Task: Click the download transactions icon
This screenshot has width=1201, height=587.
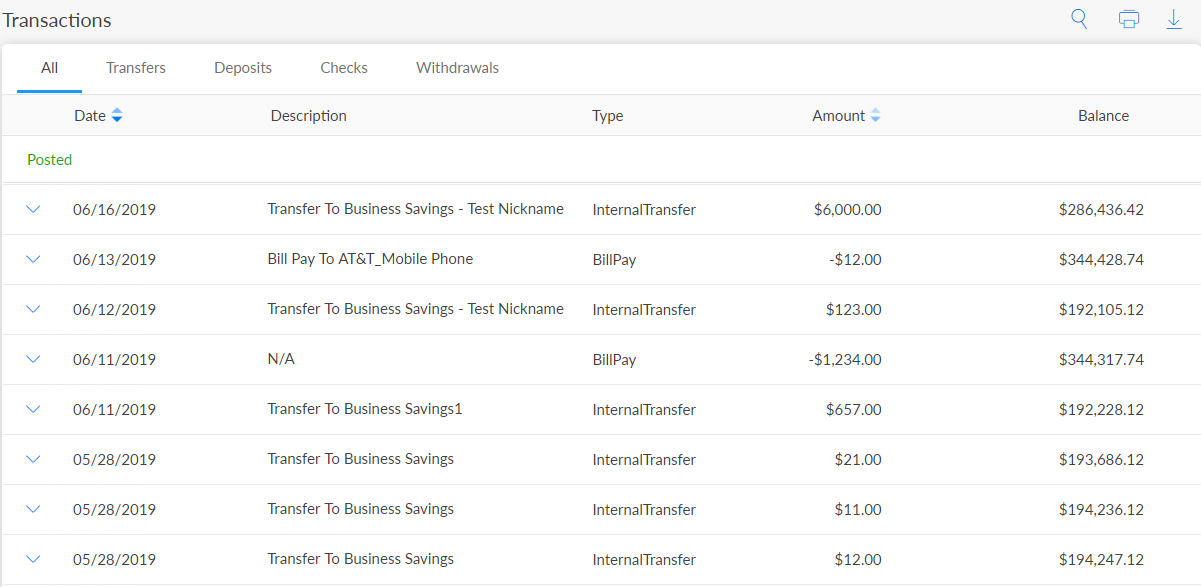Action: click(x=1174, y=19)
